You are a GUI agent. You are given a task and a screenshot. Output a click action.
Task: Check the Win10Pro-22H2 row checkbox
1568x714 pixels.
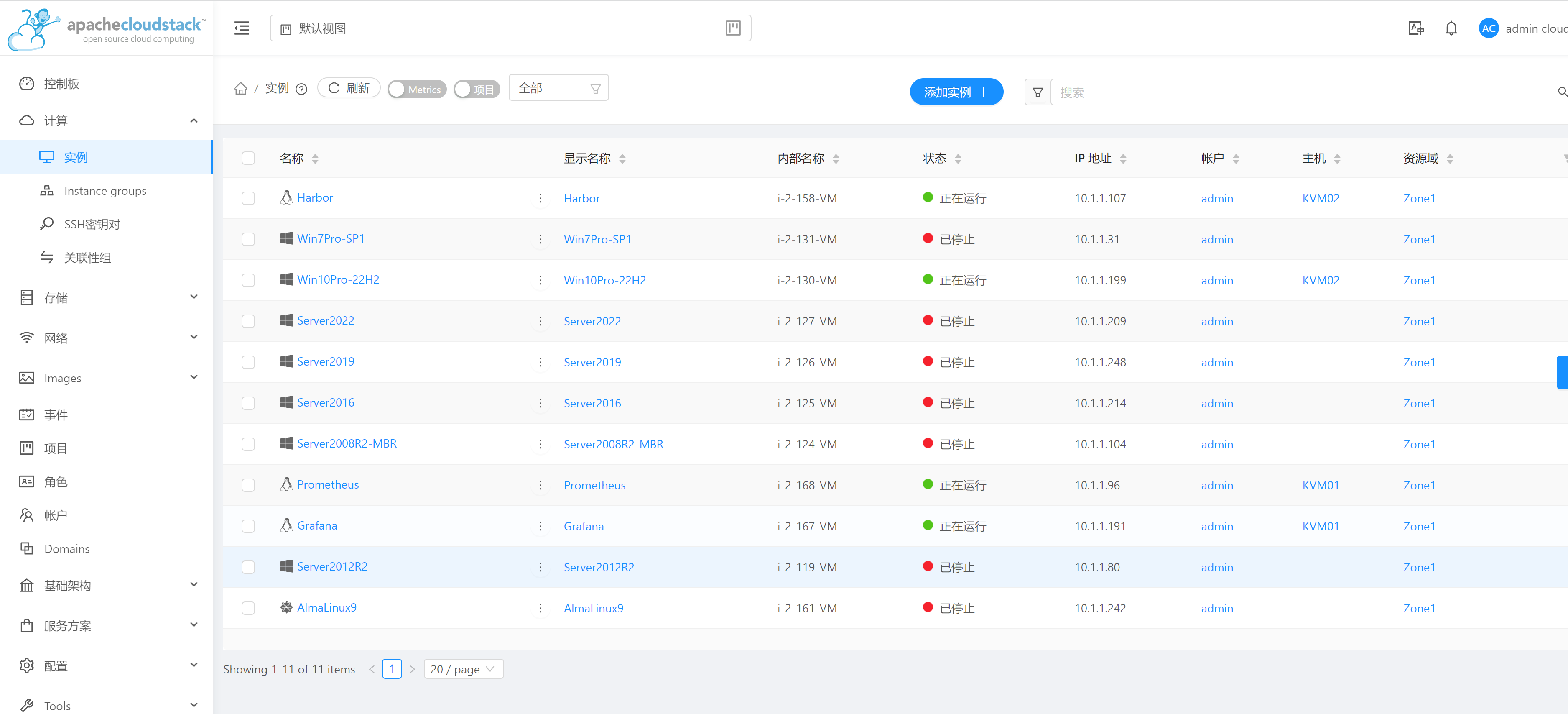248,280
